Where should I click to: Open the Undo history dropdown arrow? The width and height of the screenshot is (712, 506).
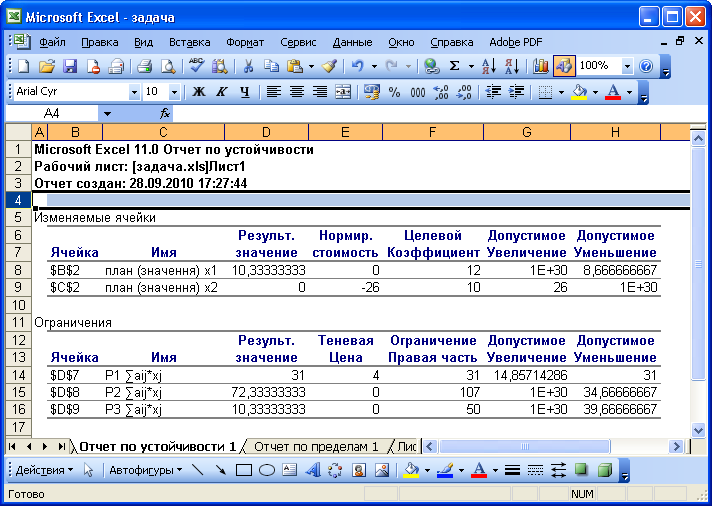[x=374, y=66]
